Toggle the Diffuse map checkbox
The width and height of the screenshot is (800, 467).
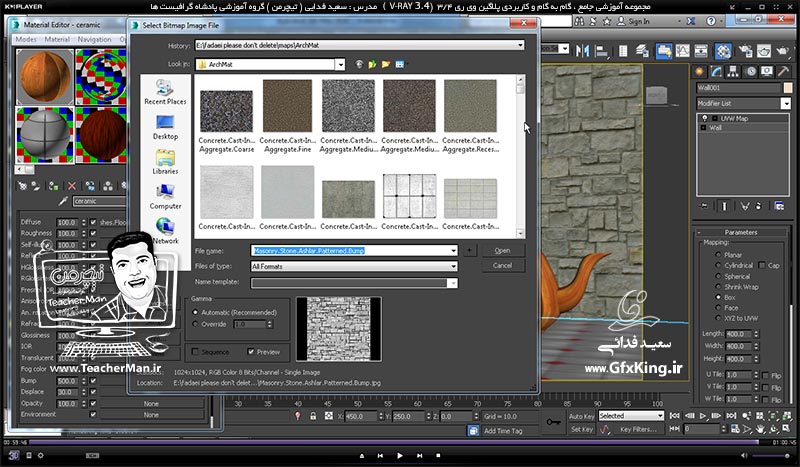pyautogui.click(x=93, y=222)
